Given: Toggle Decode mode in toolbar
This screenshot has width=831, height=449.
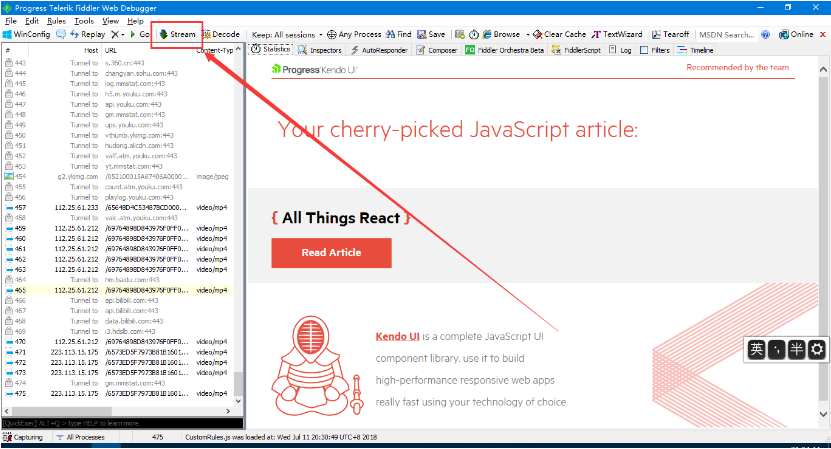Looking at the screenshot, I should [221, 34].
